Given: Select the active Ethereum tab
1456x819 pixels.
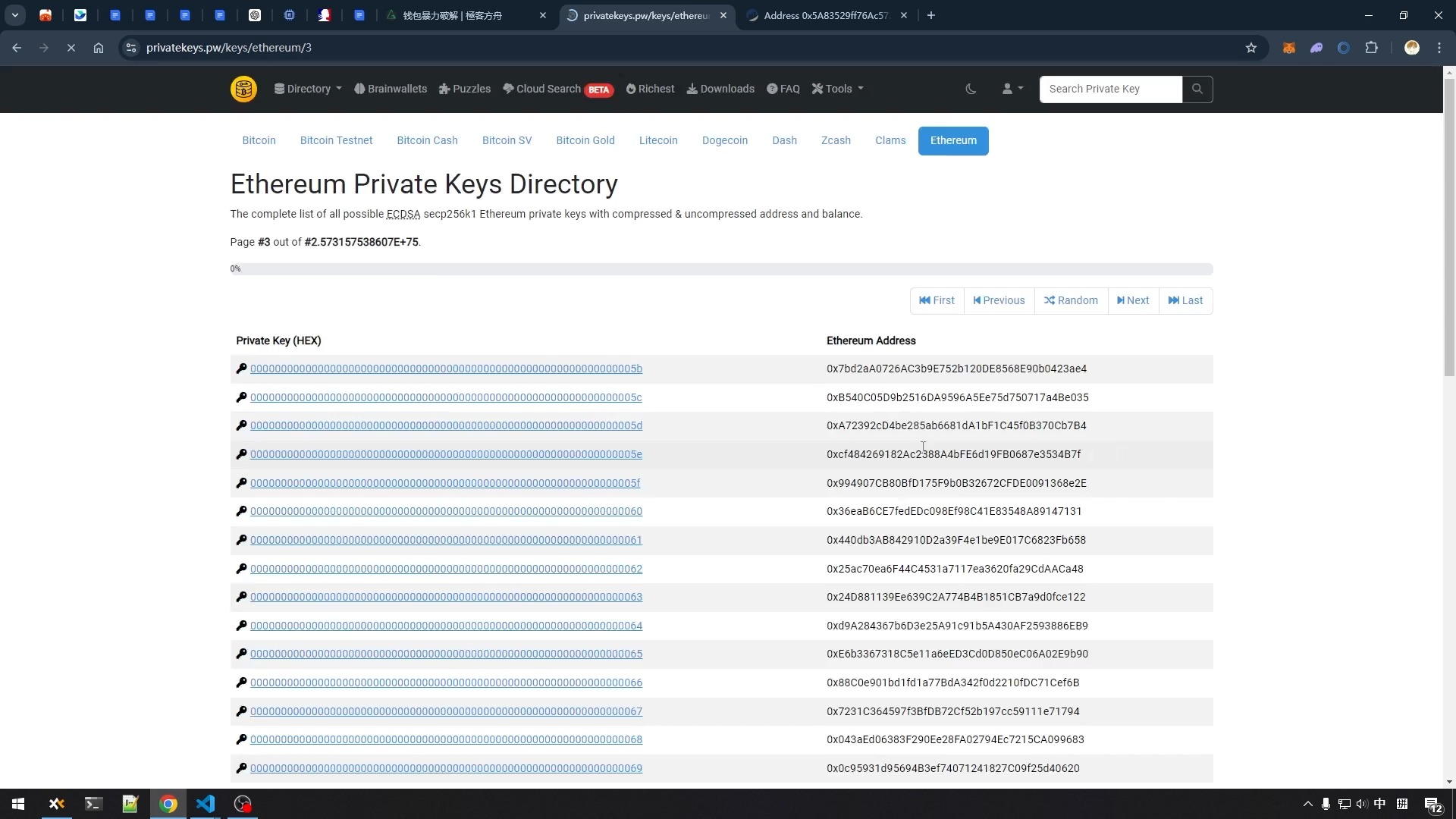Looking at the screenshot, I should [x=953, y=141].
